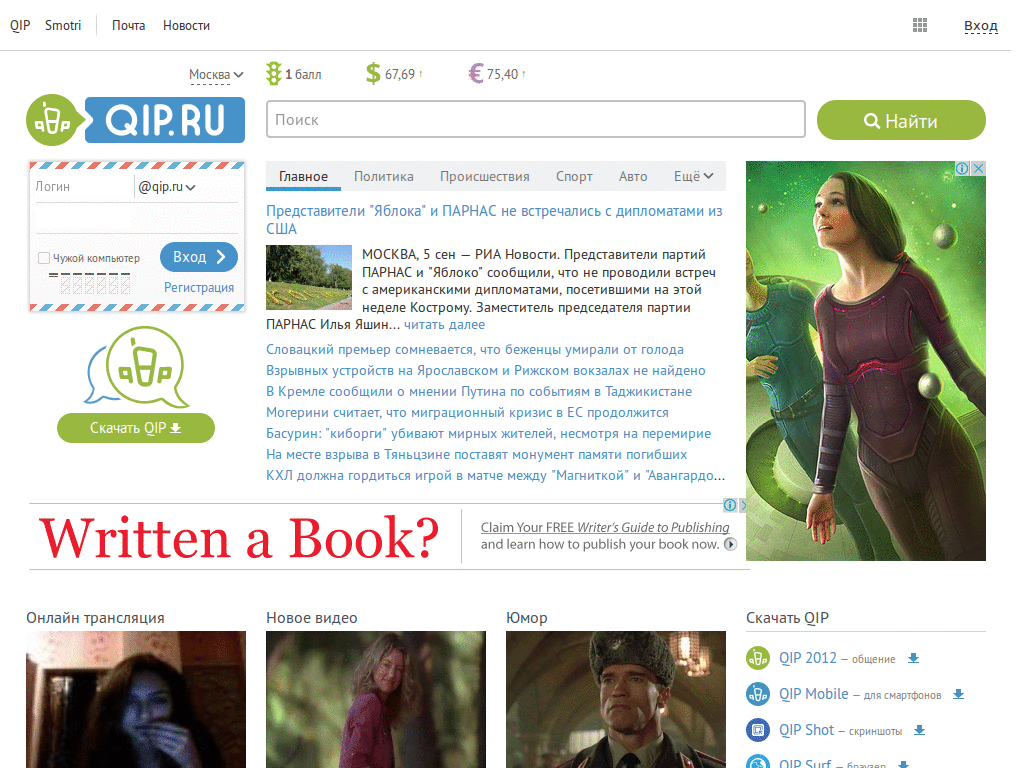
Task: Click the dollar rate 67,69 value
Action: [400, 74]
